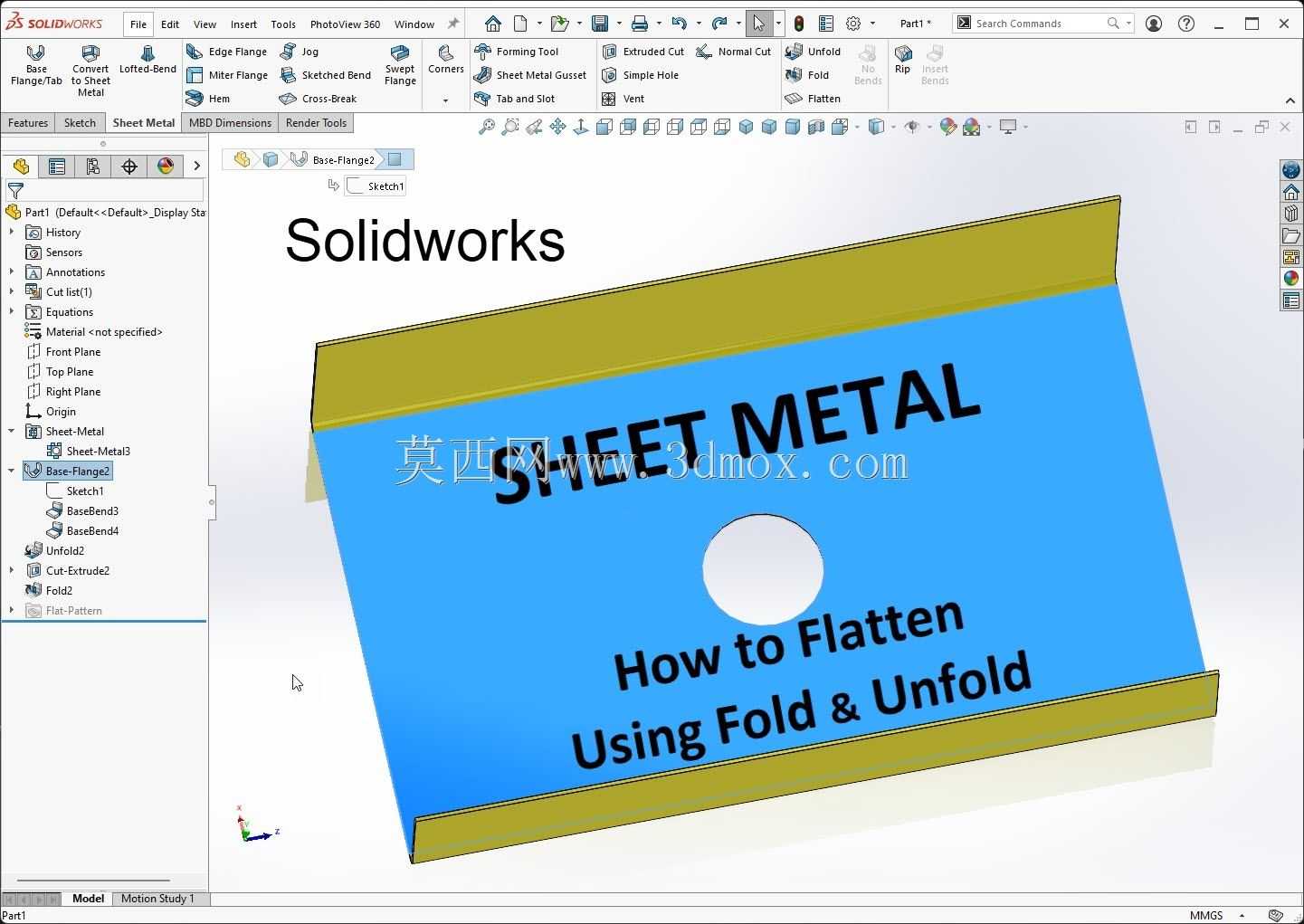This screenshot has width=1304, height=924.
Task: Expand the History tree node
Action: click(x=12, y=233)
